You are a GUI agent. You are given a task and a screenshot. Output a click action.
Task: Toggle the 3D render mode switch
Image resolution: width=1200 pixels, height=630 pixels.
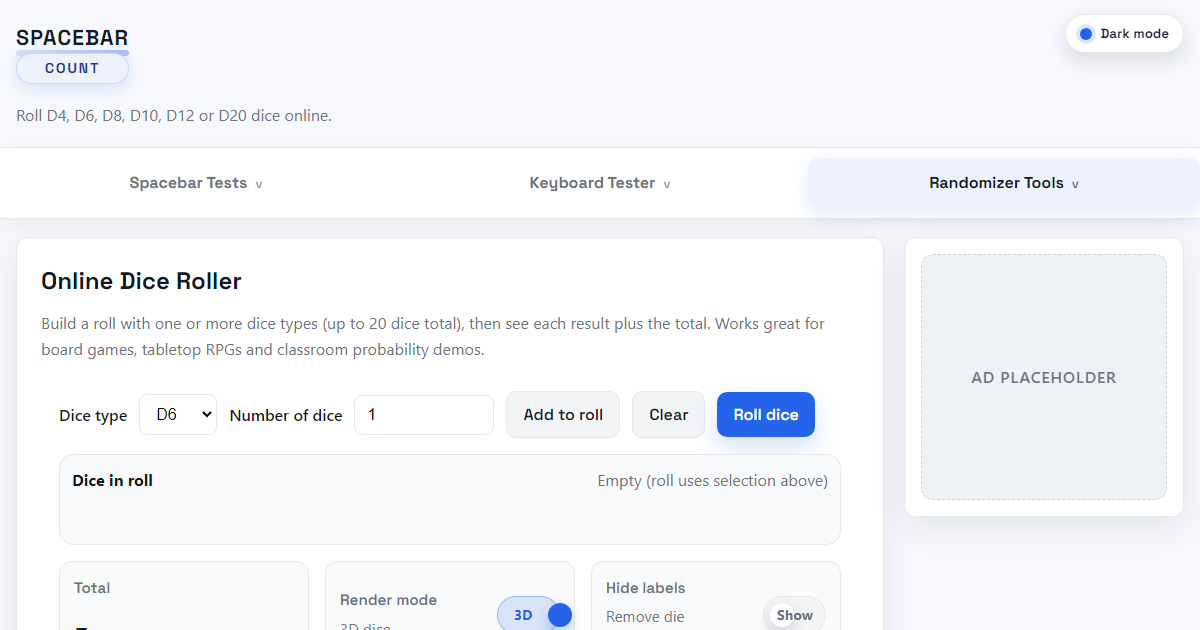click(535, 615)
